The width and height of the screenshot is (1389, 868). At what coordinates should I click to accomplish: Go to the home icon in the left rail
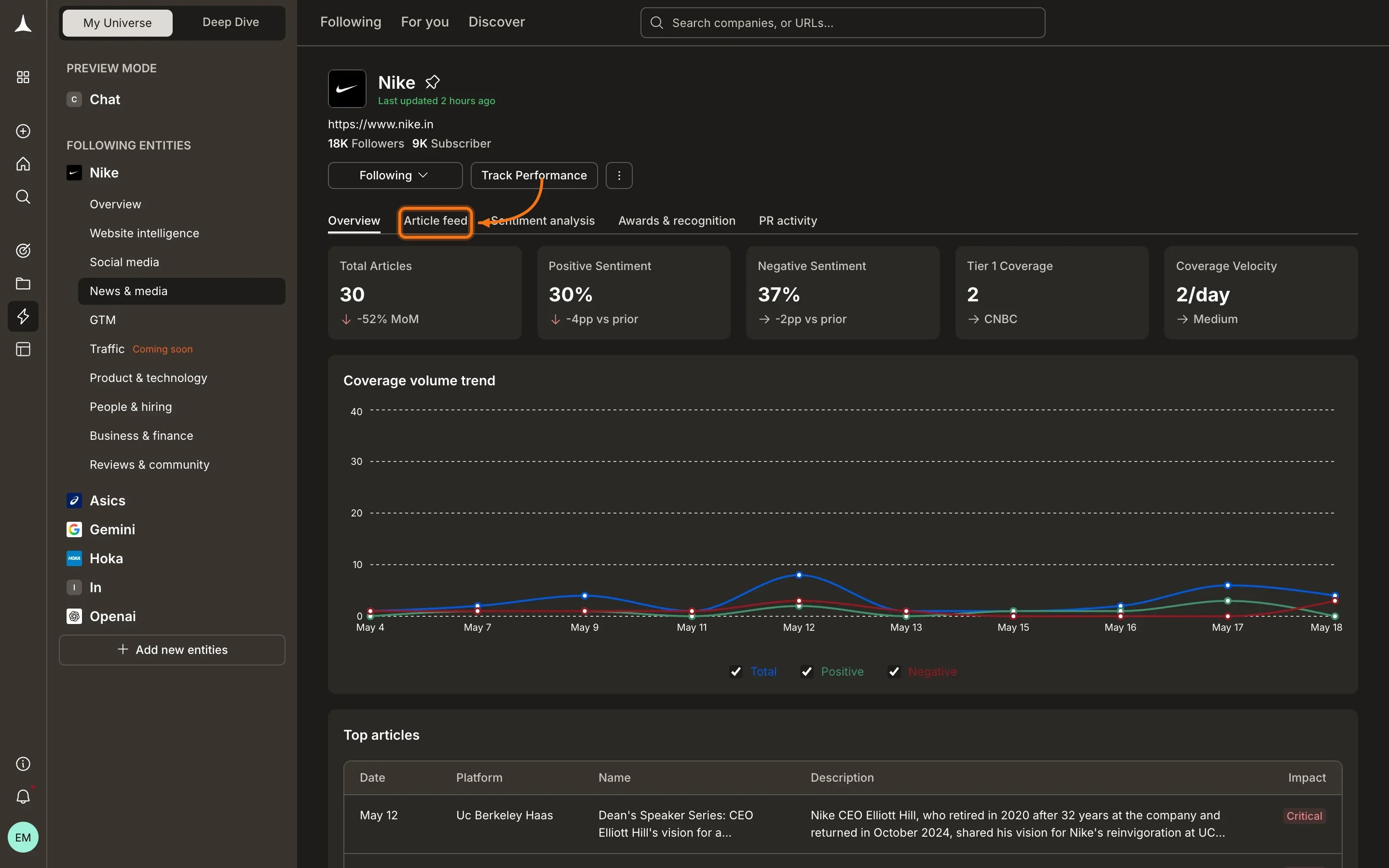pos(23,164)
